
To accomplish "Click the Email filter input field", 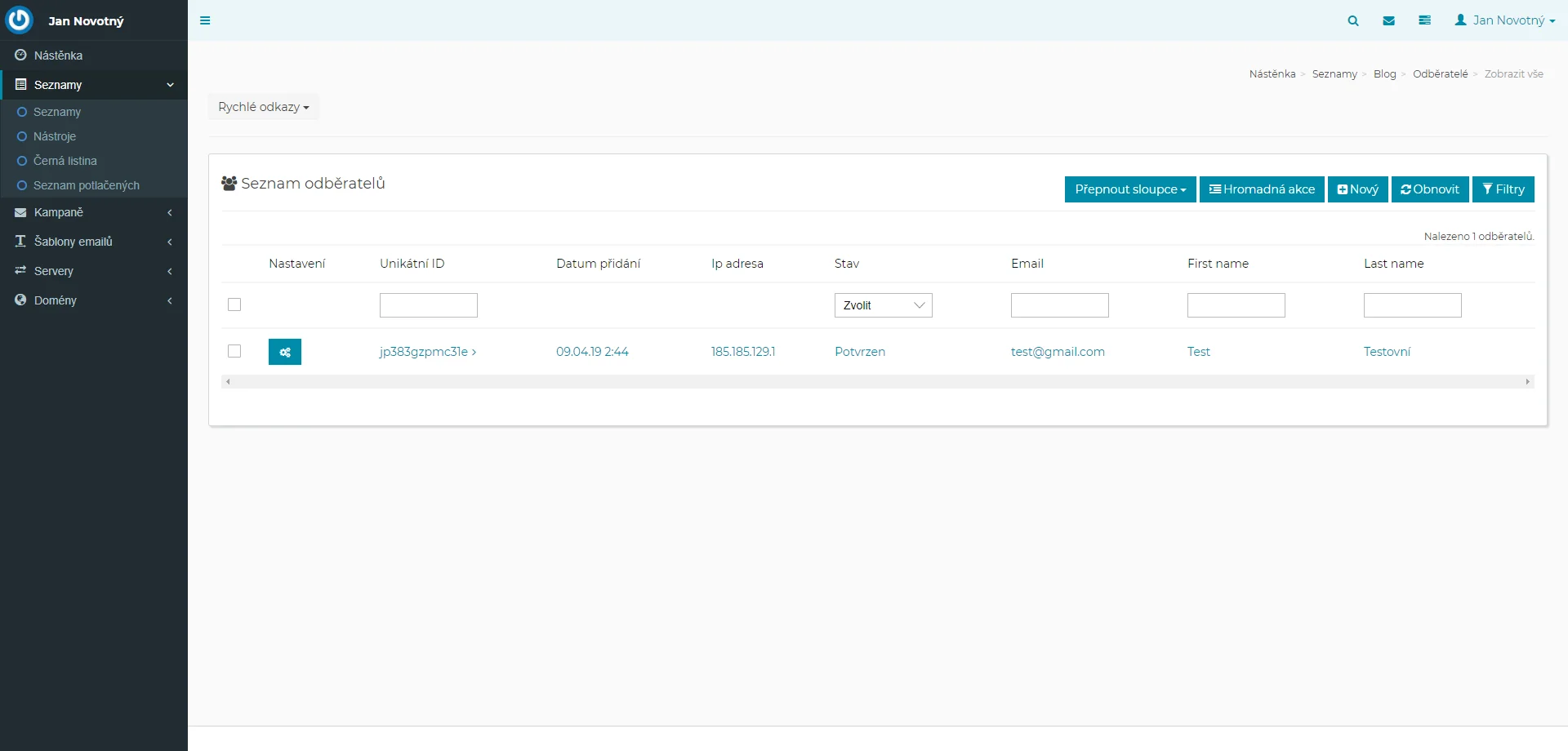I will tap(1059, 305).
